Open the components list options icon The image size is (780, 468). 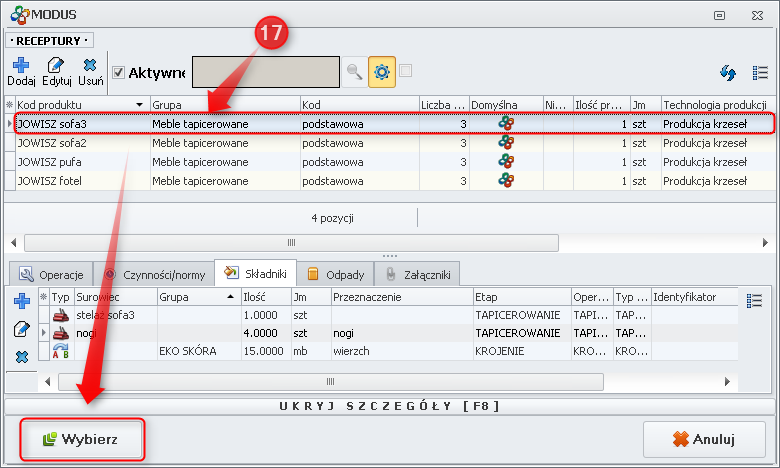[754, 300]
